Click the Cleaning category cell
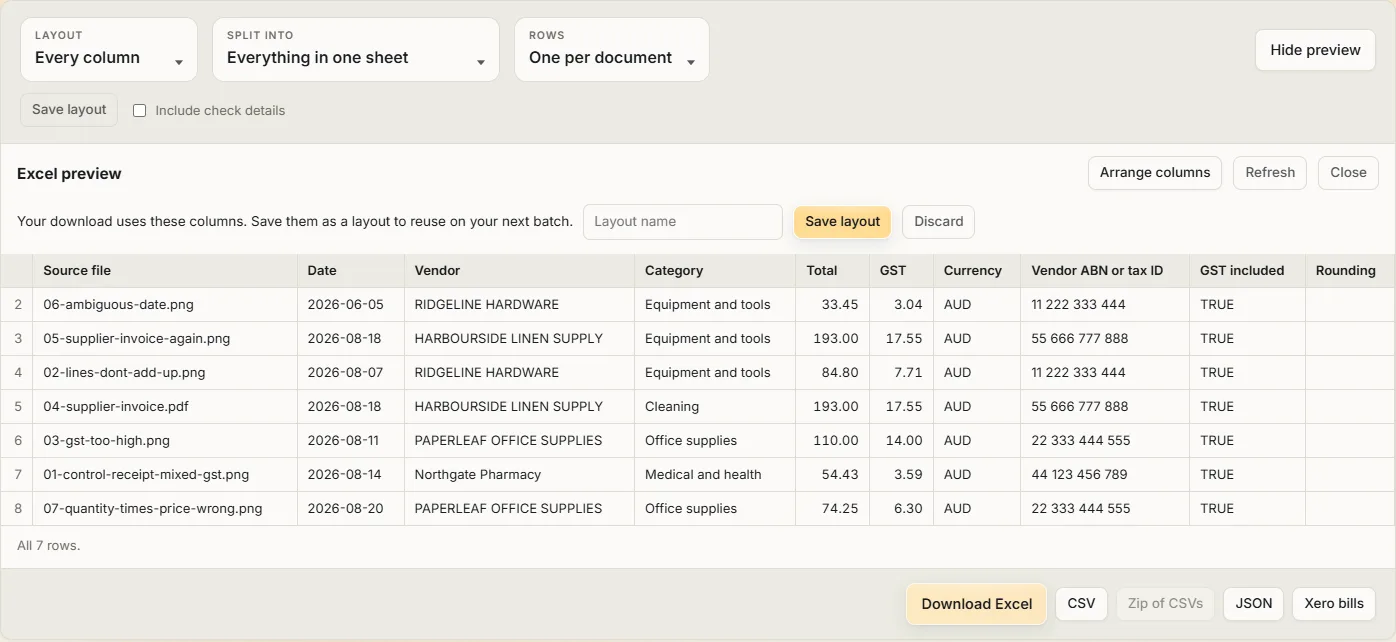Image resolution: width=1396 pixels, height=642 pixels. tap(715, 407)
